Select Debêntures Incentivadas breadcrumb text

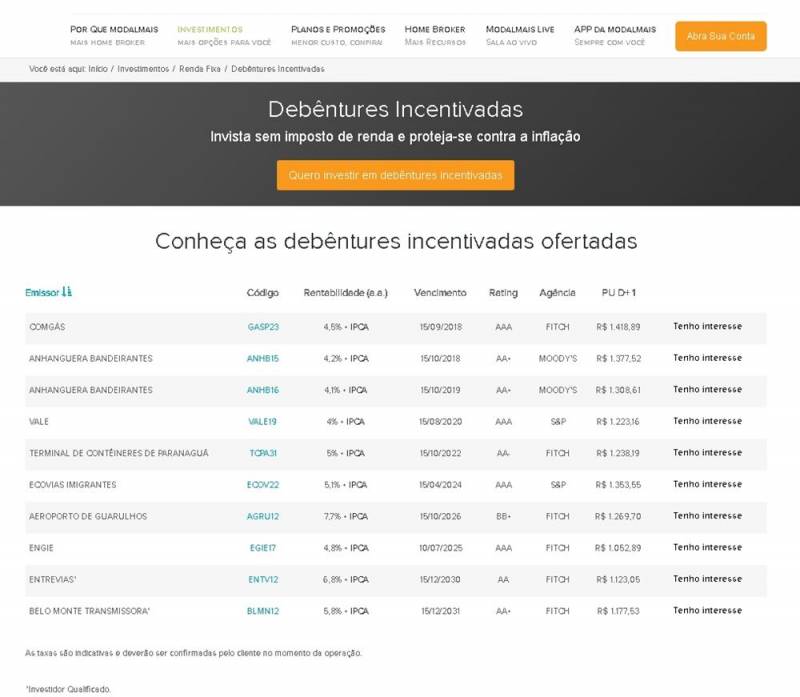point(278,69)
